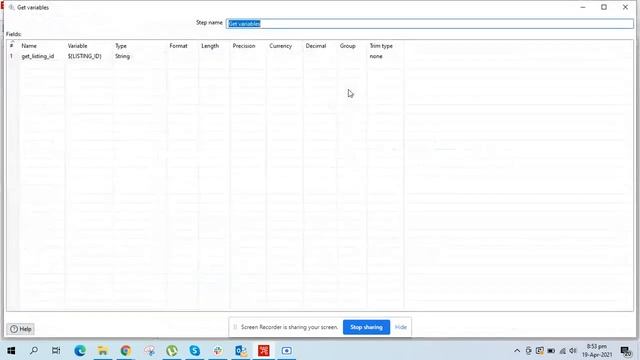This screenshot has height=360, width=640.
Task: Maximize the Get variables dialog window
Action: coord(604,7)
